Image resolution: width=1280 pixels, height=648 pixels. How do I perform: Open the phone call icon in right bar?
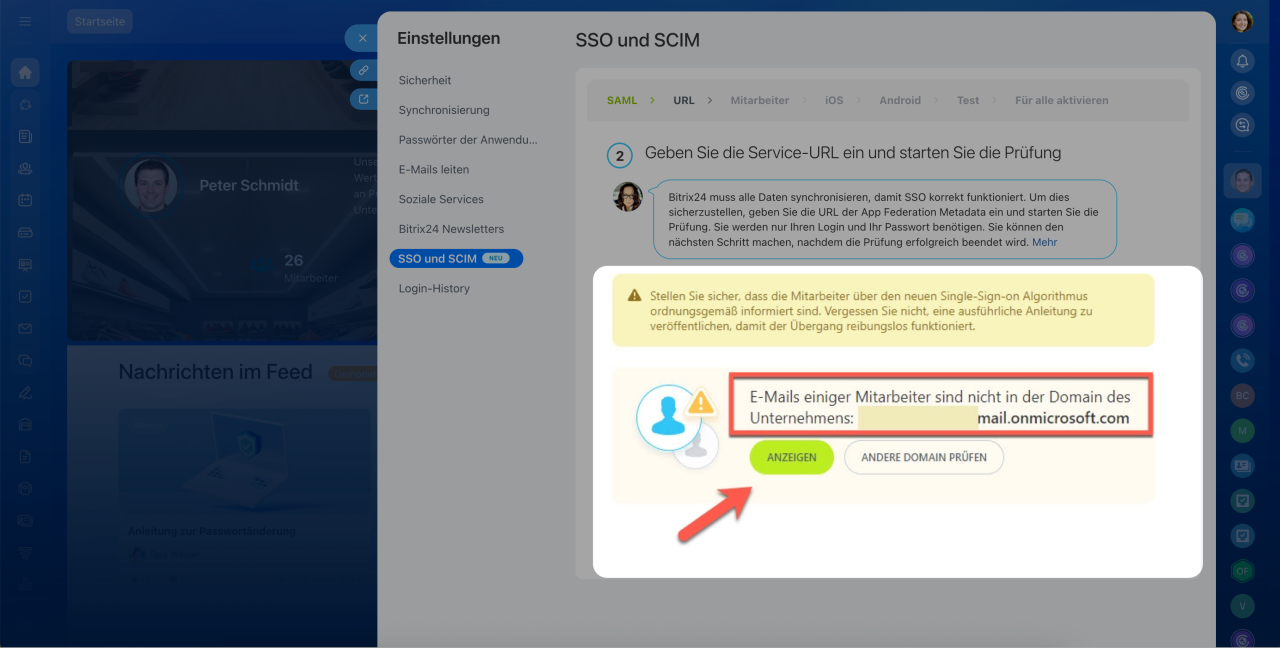click(1242, 360)
